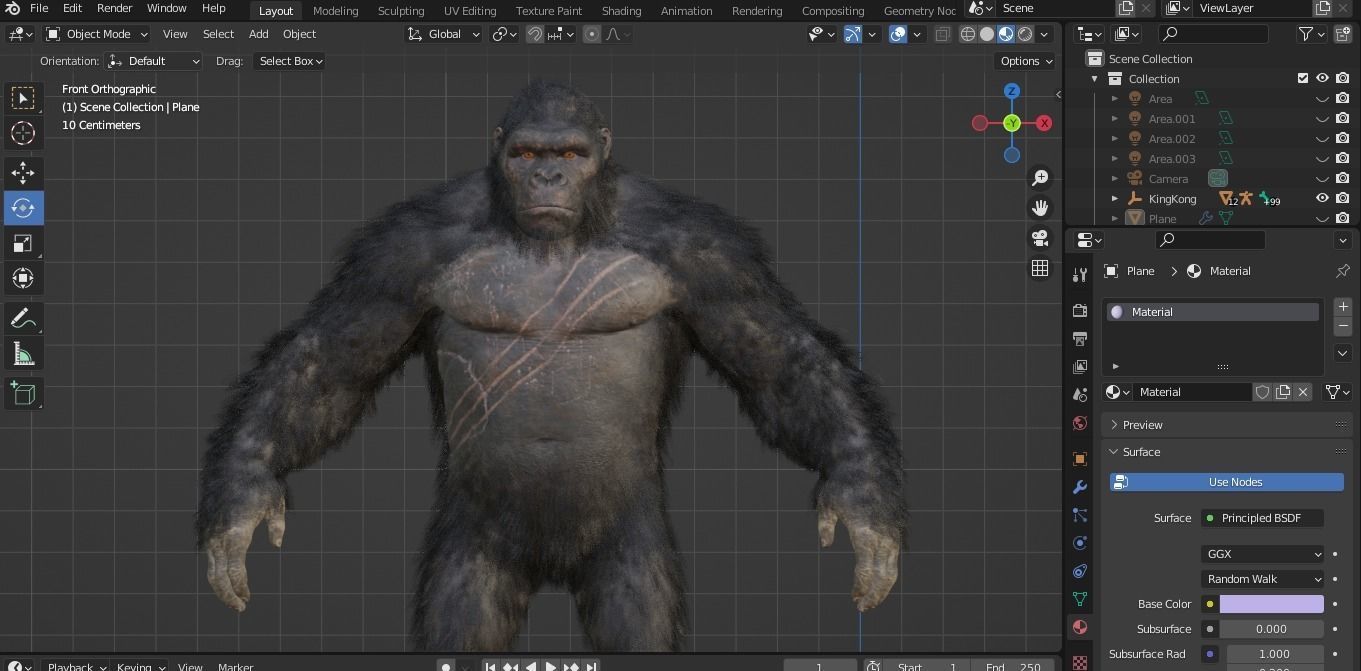
Task: Switch orthographic/perspective grid icon
Action: point(1040,268)
